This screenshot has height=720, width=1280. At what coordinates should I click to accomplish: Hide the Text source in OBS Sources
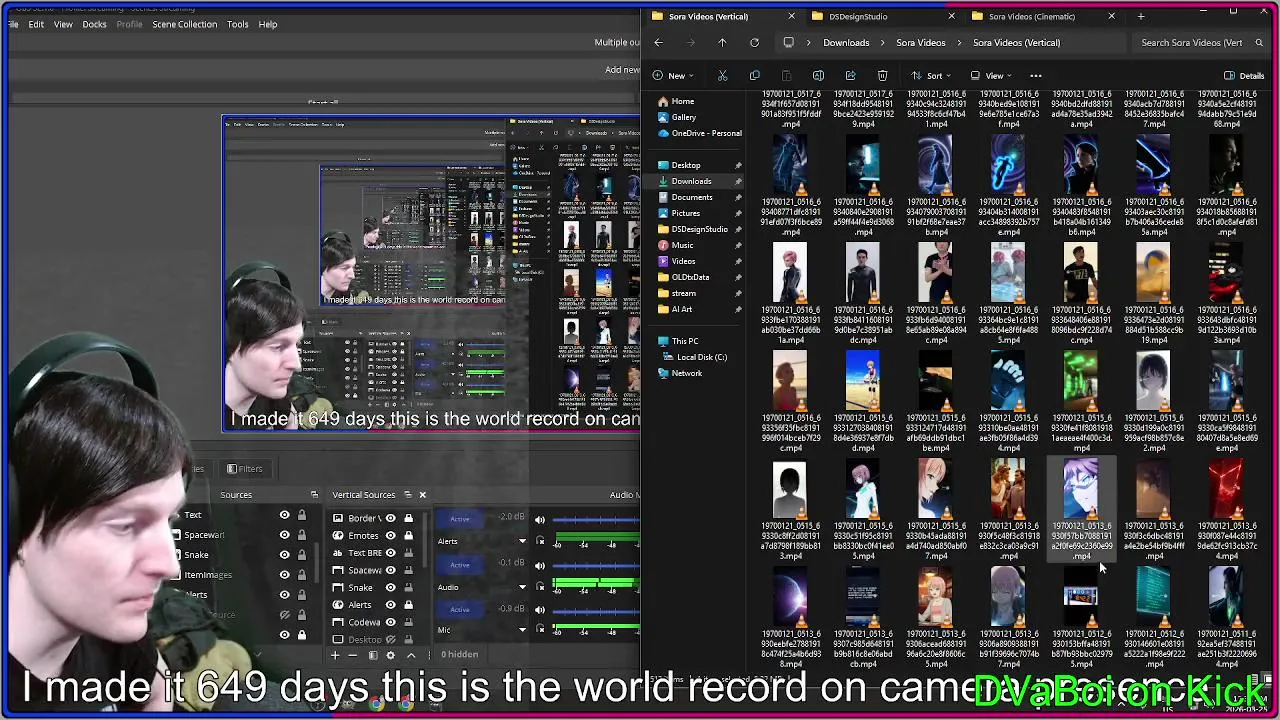284,516
